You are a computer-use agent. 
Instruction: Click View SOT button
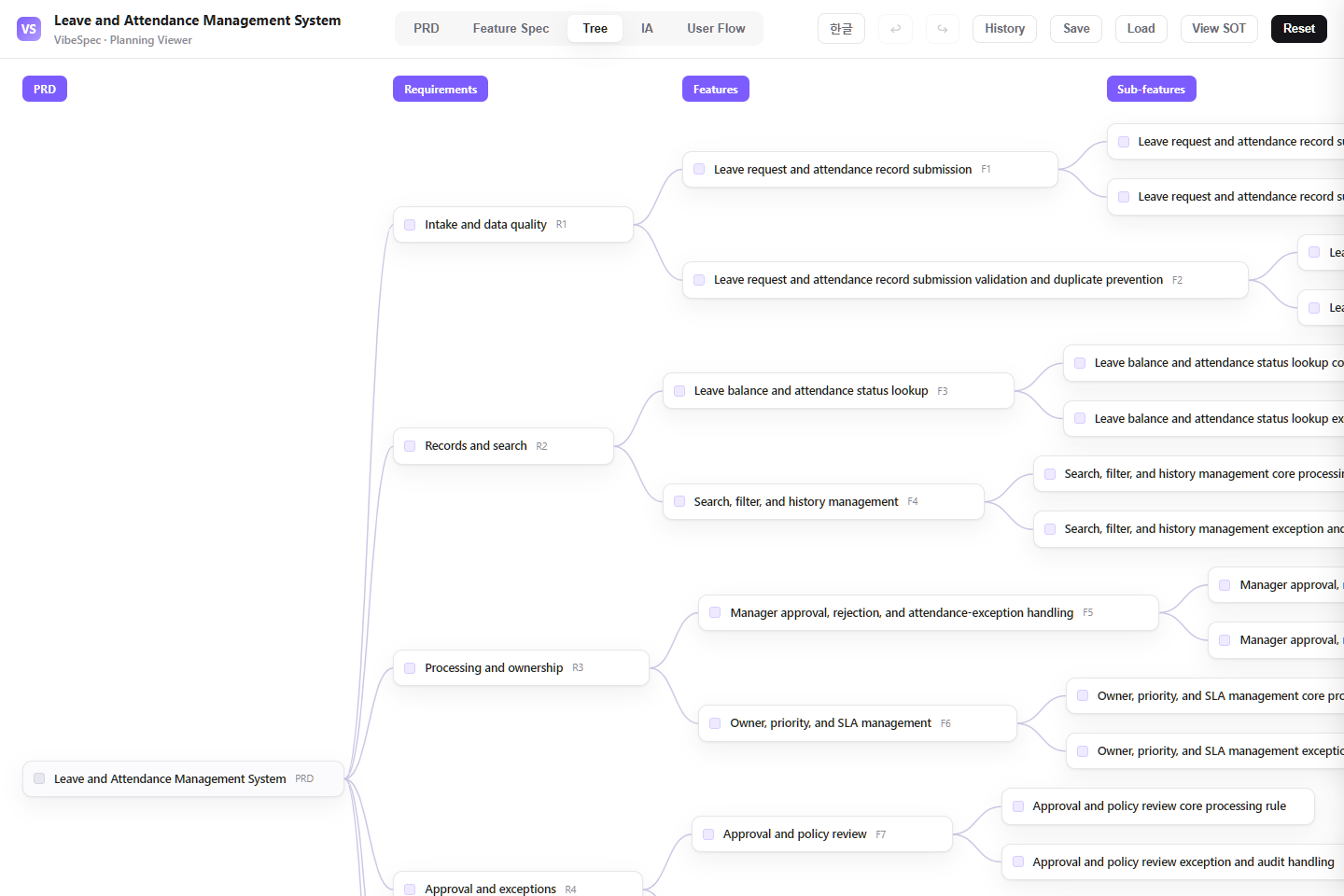[x=1219, y=29]
